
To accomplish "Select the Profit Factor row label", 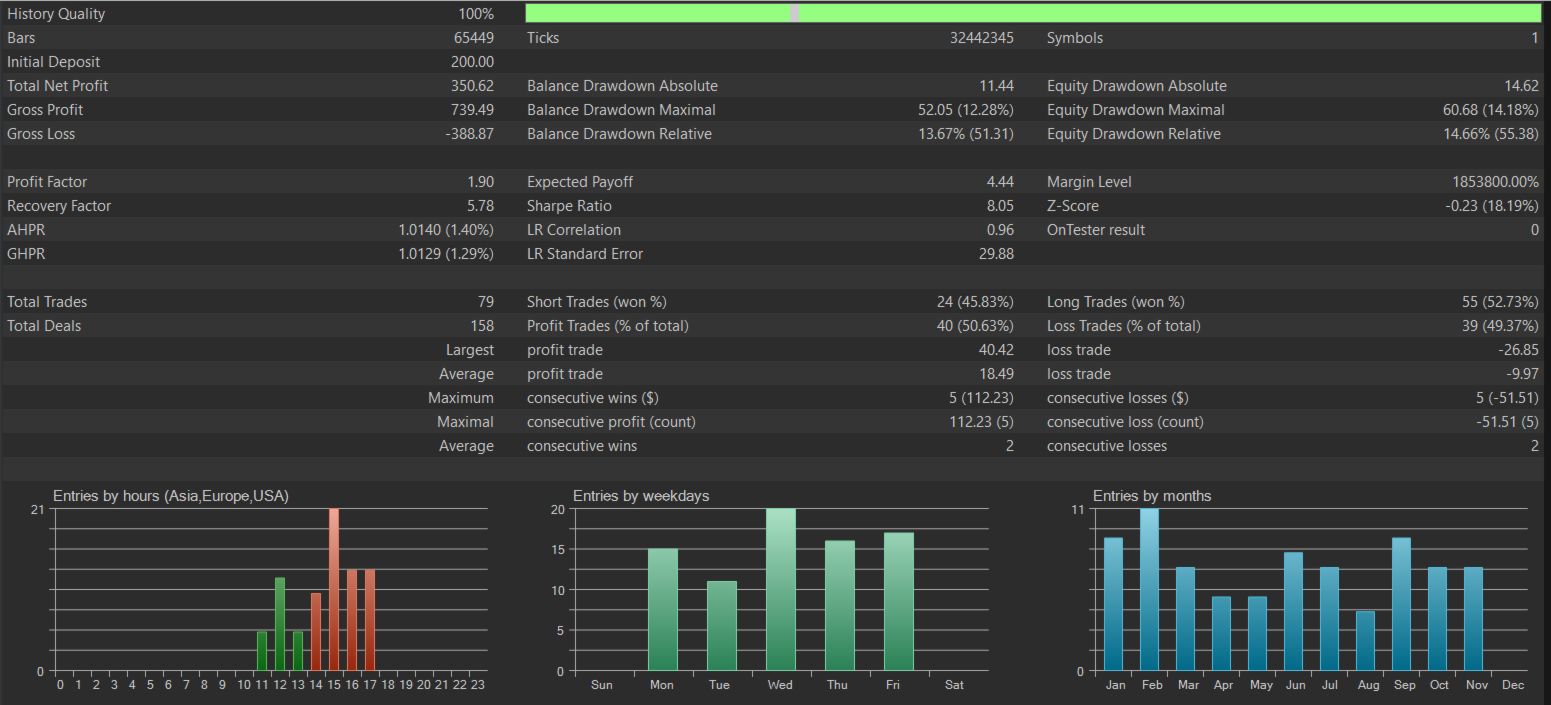I will pyautogui.click(x=47, y=182).
